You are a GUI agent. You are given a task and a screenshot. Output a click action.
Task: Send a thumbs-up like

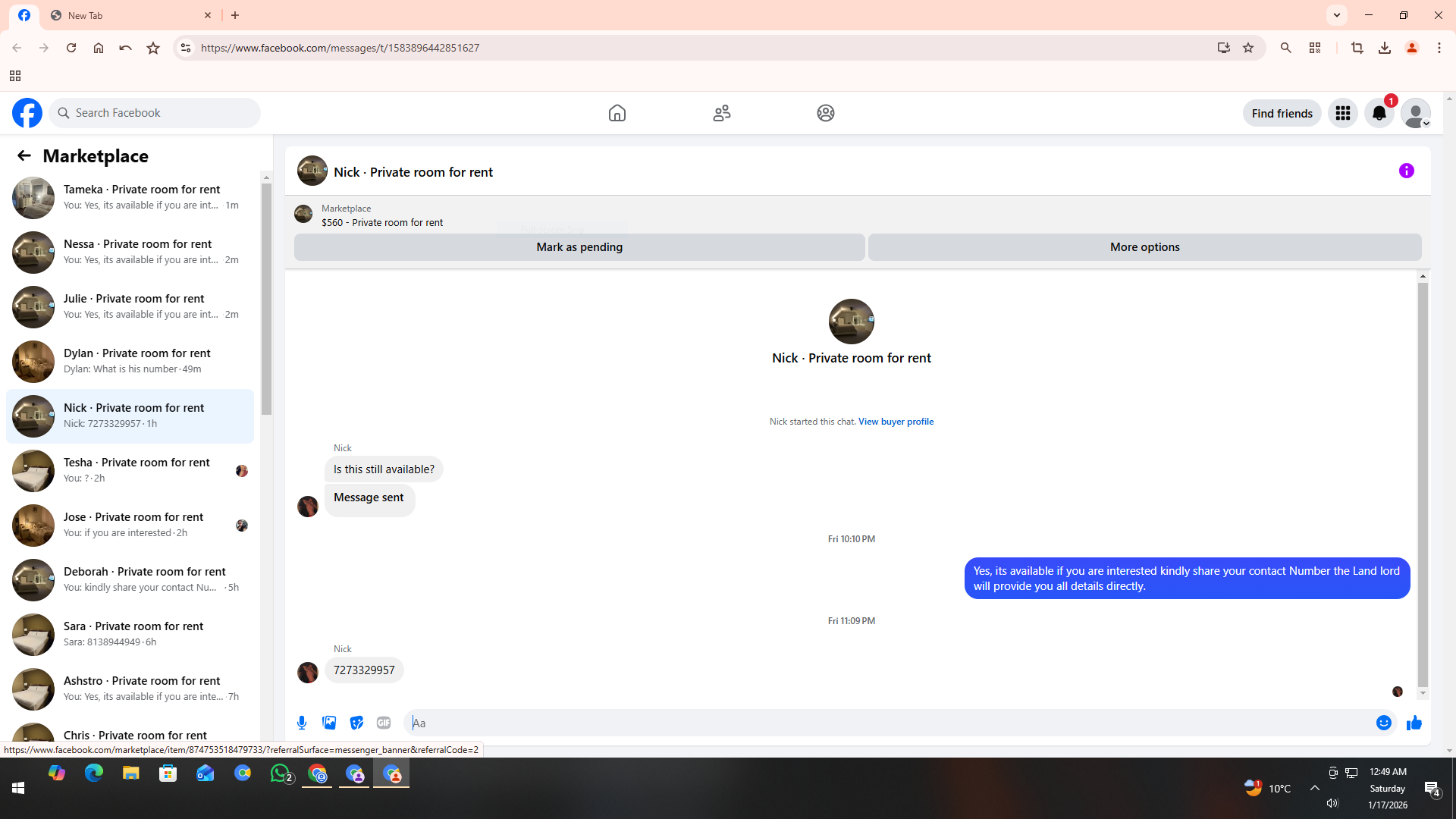[x=1414, y=723]
